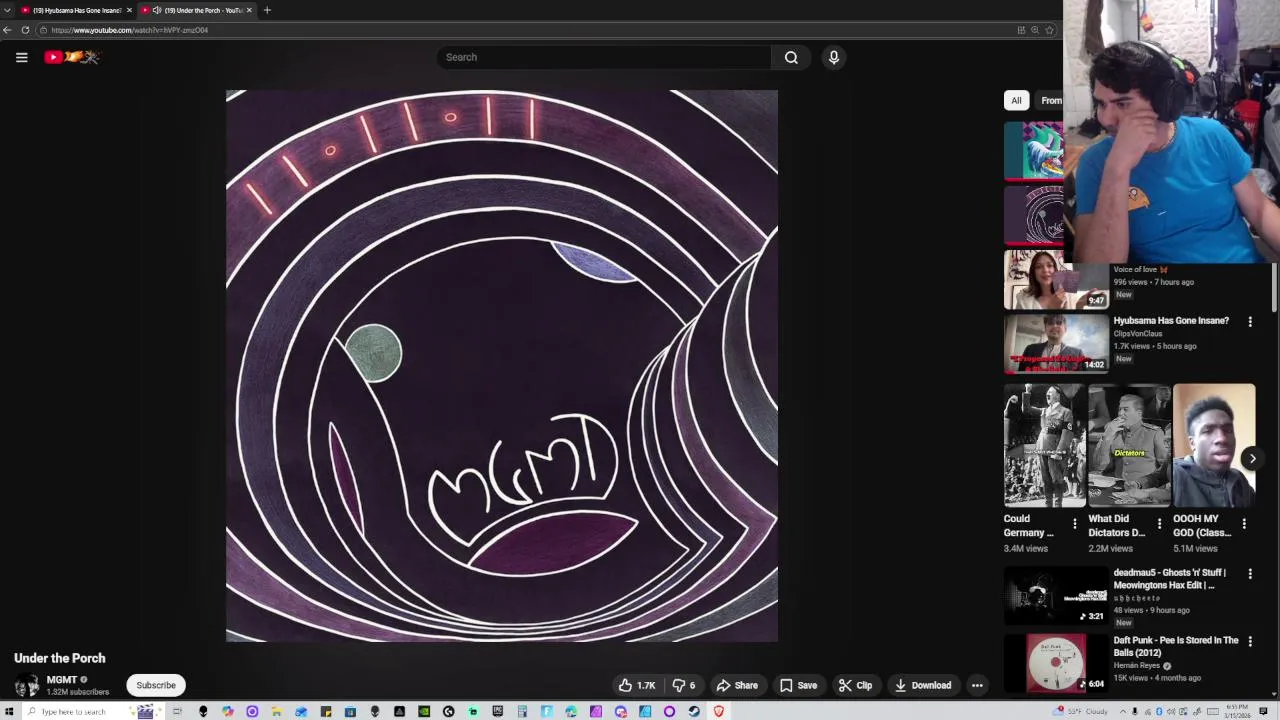The height and width of the screenshot is (720, 1280).
Task: Download the video
Action: 923,685
